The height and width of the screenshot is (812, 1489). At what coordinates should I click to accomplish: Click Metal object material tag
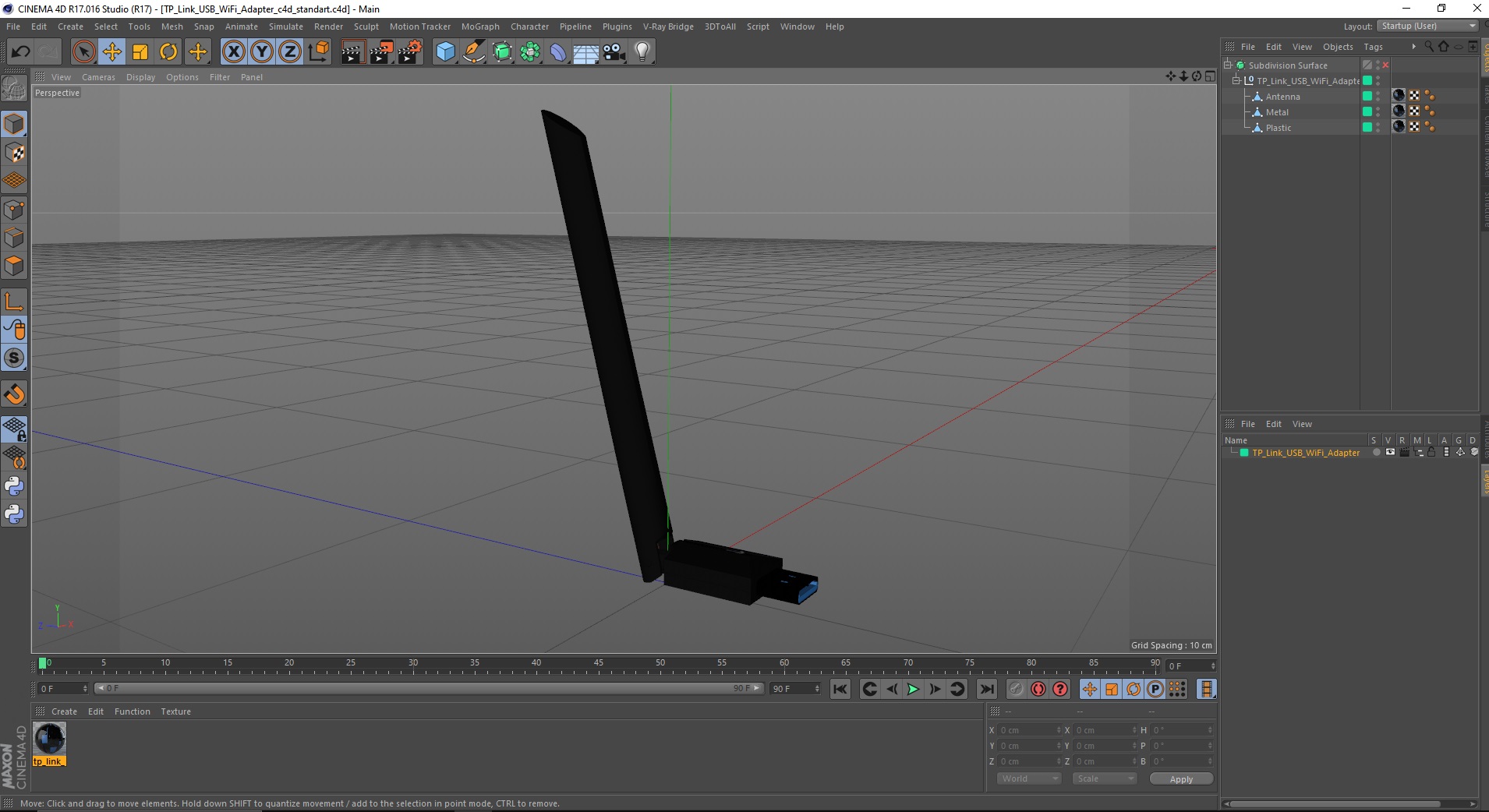click(1399, 111)
